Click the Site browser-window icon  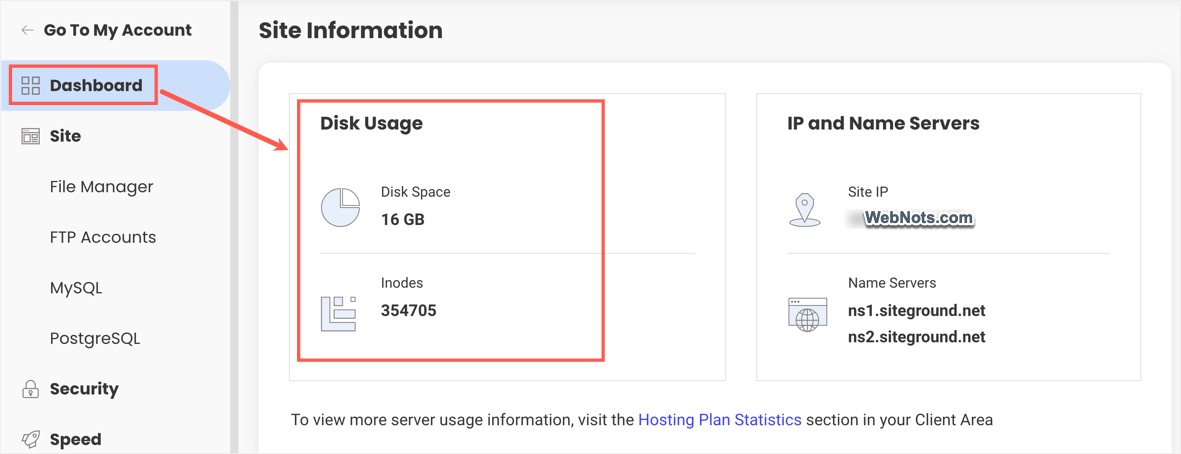click(x=30, y=136)
